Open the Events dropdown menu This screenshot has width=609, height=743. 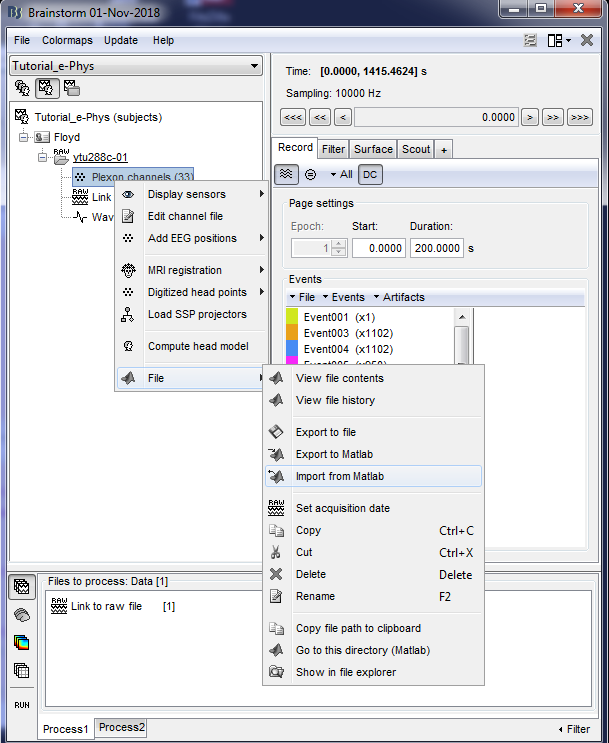tap(346, 297)
